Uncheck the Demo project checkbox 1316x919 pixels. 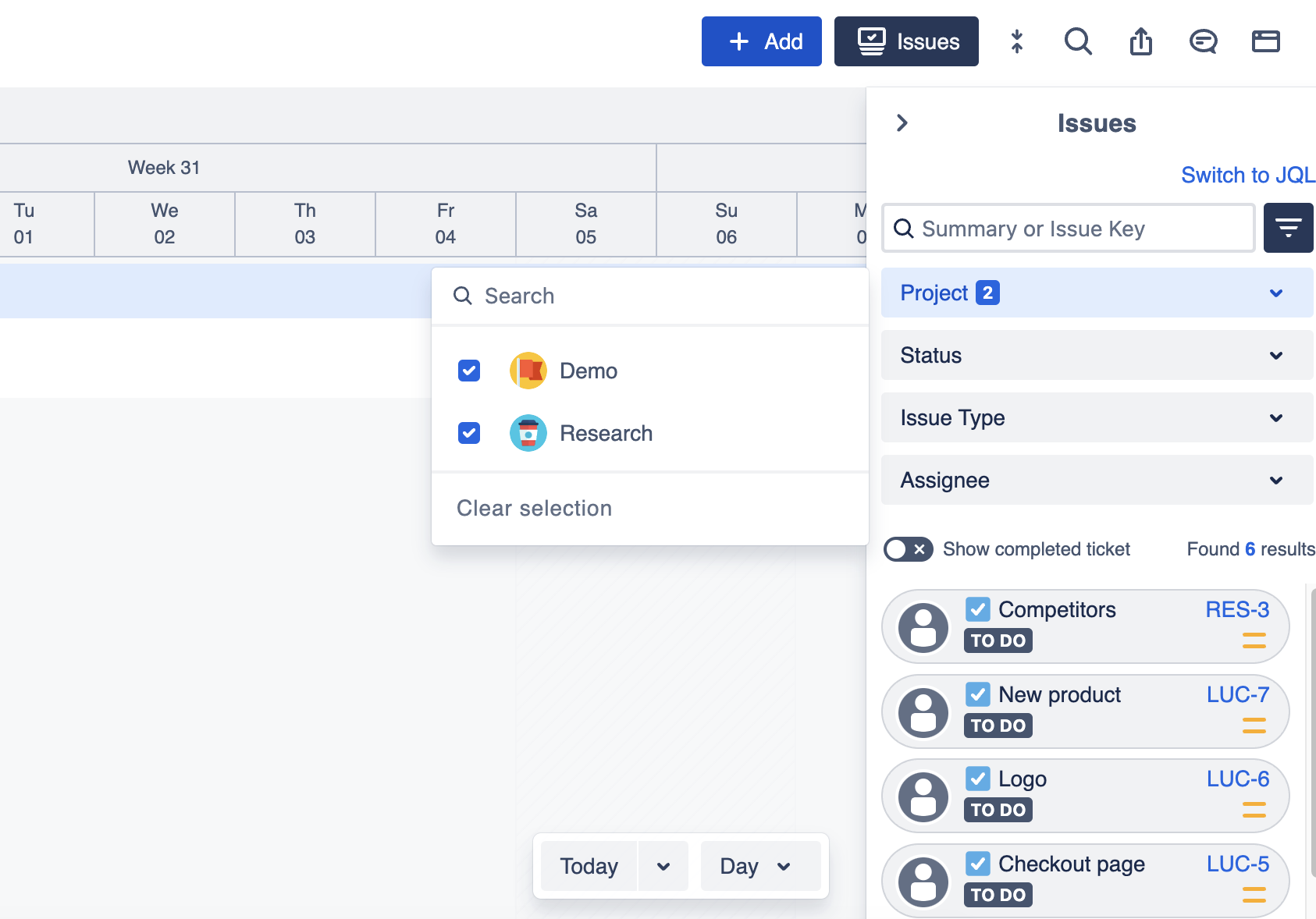pos(469,371)
